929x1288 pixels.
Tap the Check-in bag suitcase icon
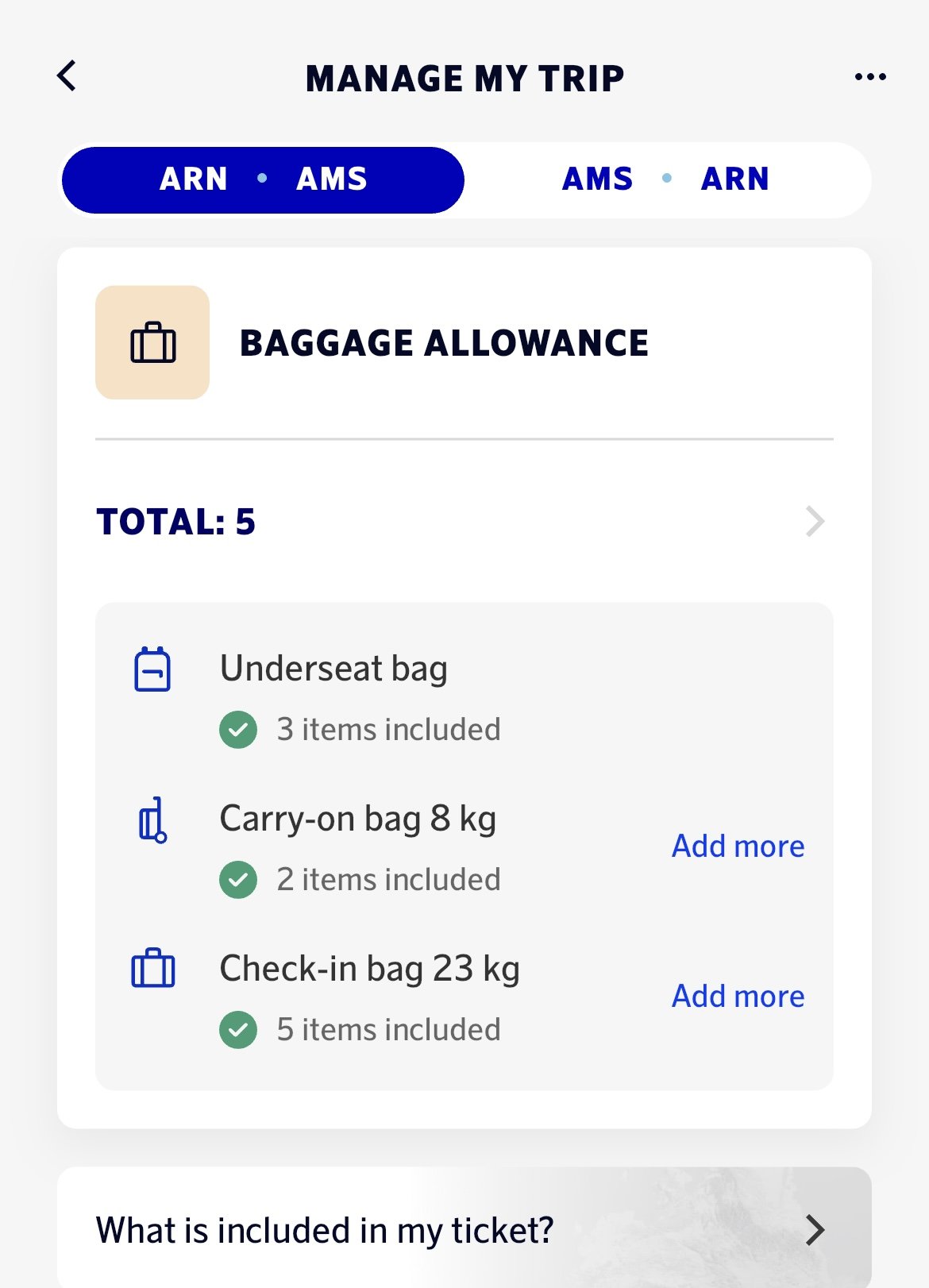tap(152, 968)
